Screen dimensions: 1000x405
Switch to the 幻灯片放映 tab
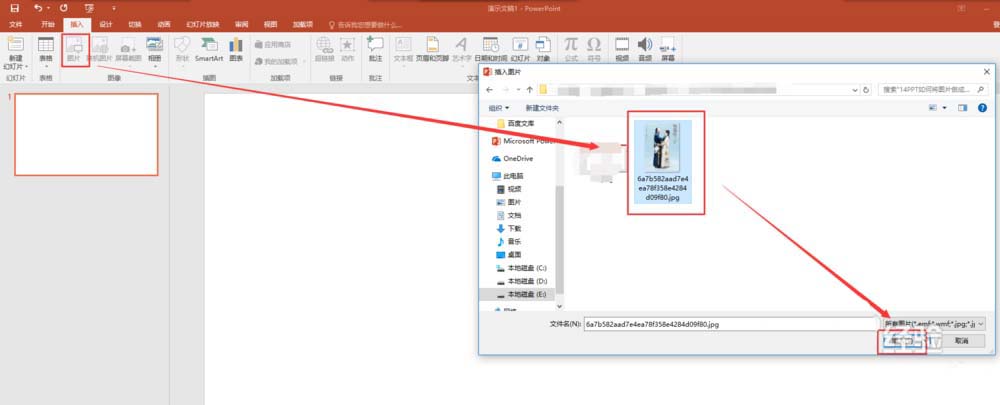[203, 25]
